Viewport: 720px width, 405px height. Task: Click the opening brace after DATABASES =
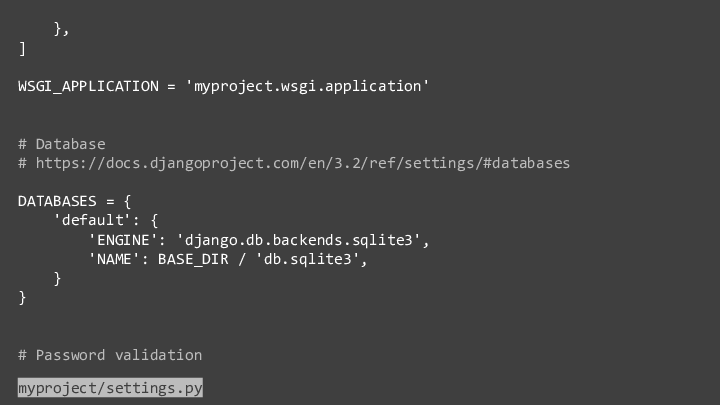127,202
